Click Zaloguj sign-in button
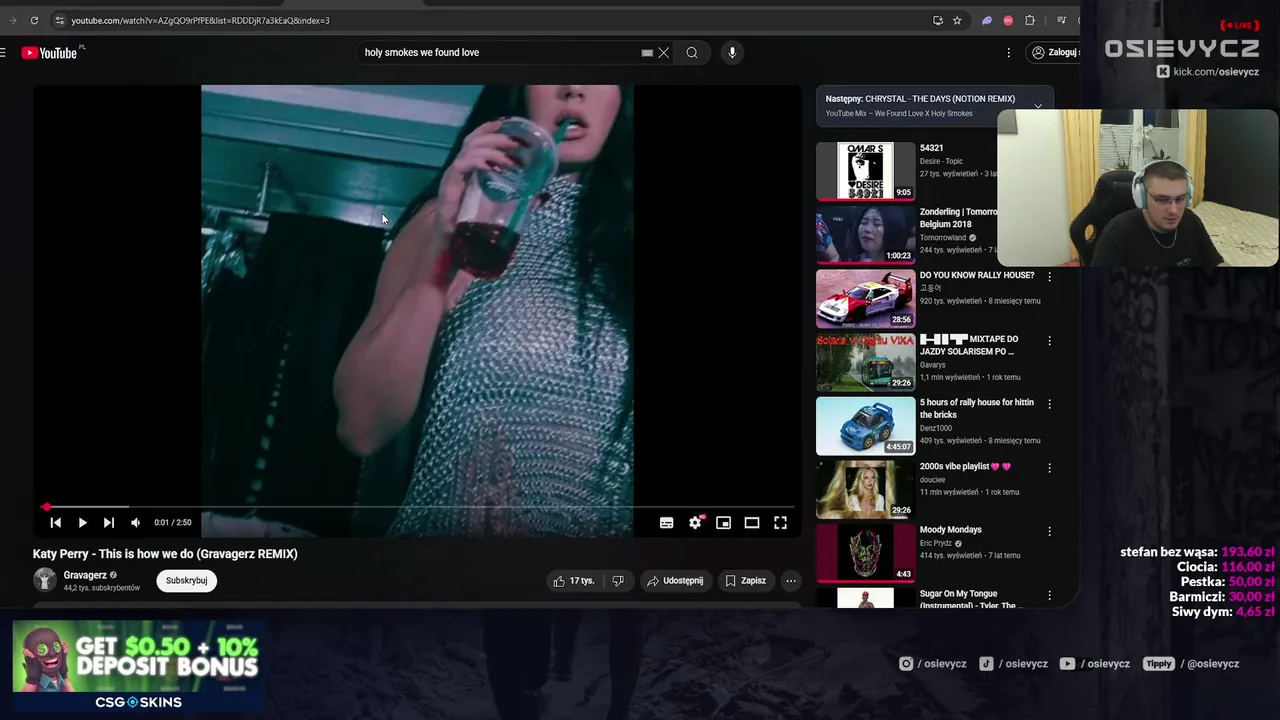 (1055, 53)
